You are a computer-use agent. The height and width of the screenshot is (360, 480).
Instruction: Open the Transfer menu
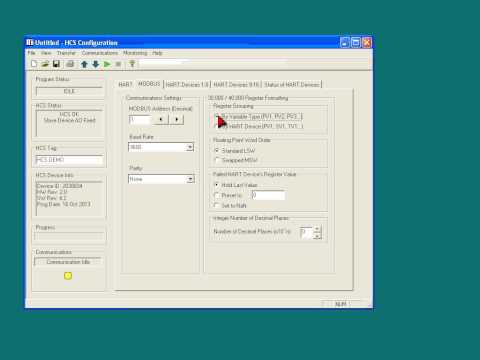pos(66,53)
